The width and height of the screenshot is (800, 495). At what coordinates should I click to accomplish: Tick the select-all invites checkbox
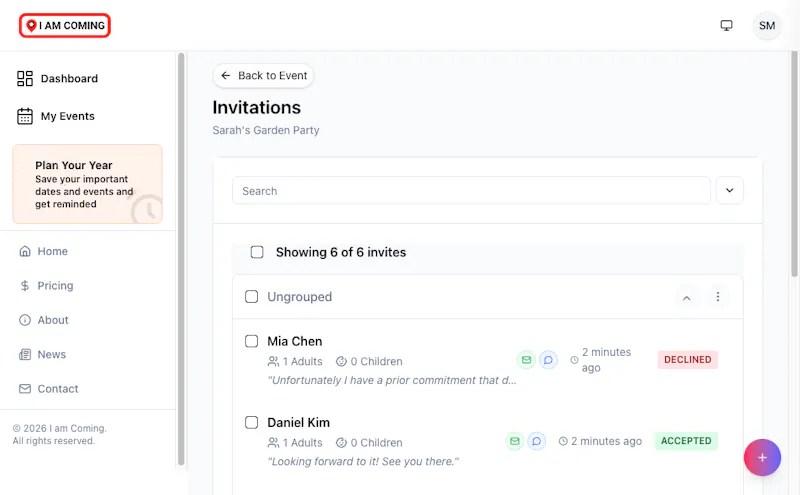(257, 252)
